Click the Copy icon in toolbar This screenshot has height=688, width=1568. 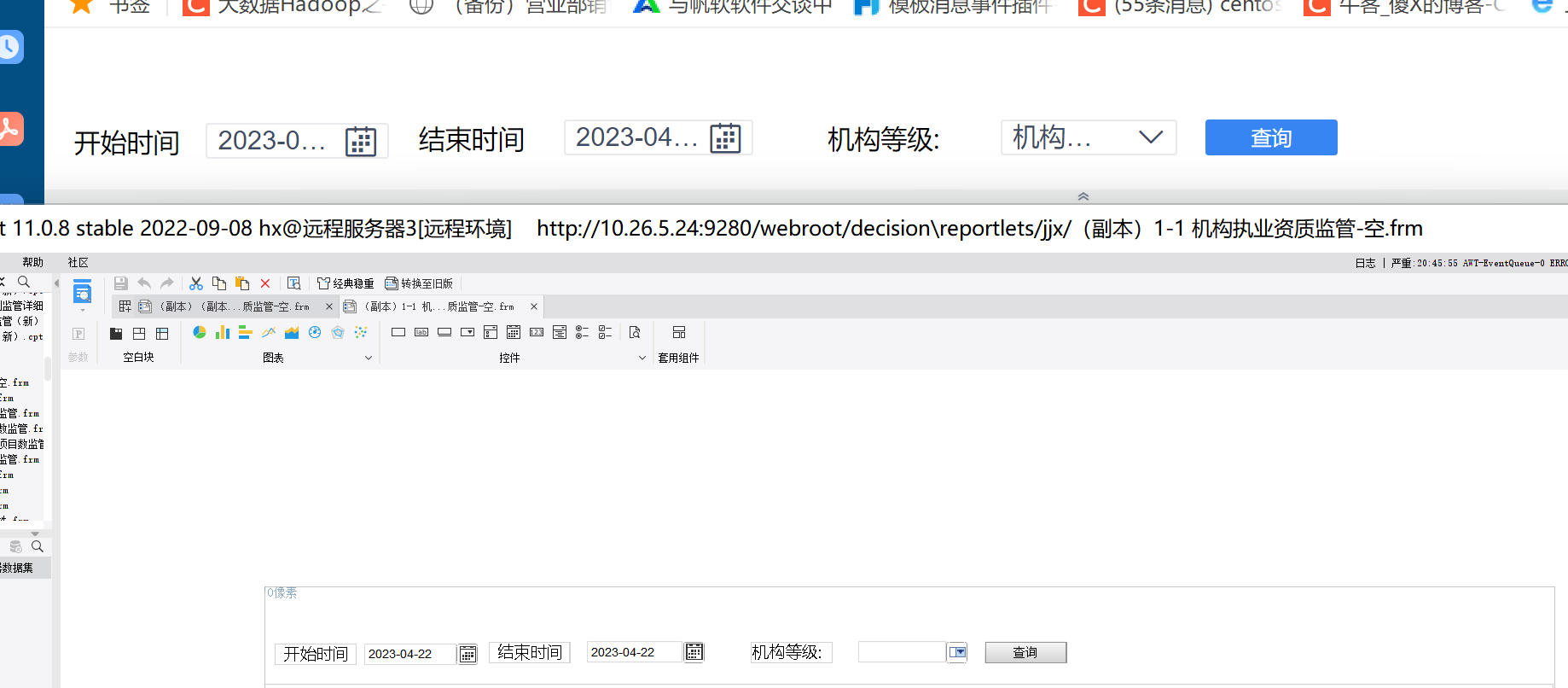[x=219, y=283]
